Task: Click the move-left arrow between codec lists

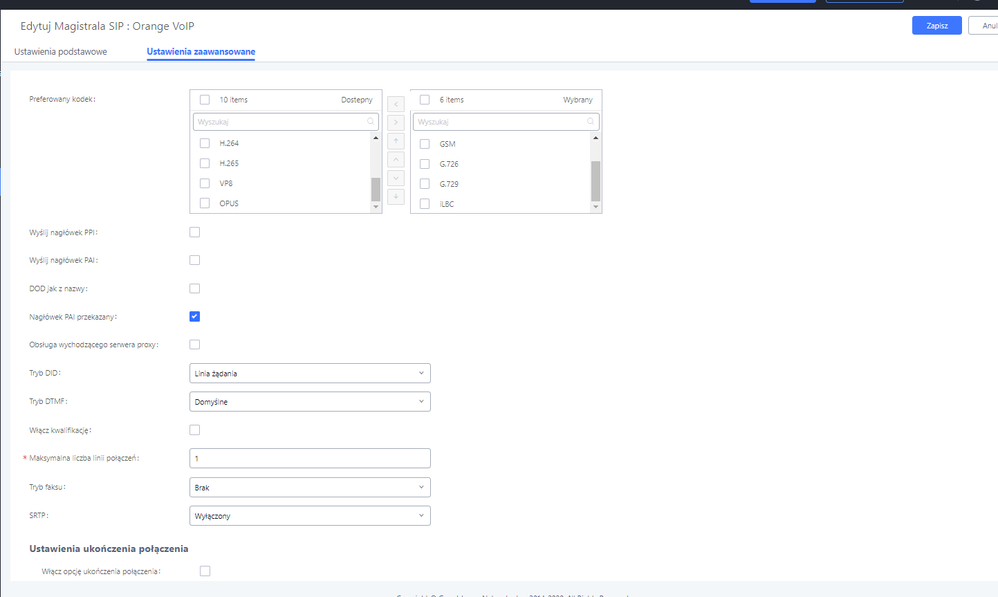Action: (x=396, y=104)
